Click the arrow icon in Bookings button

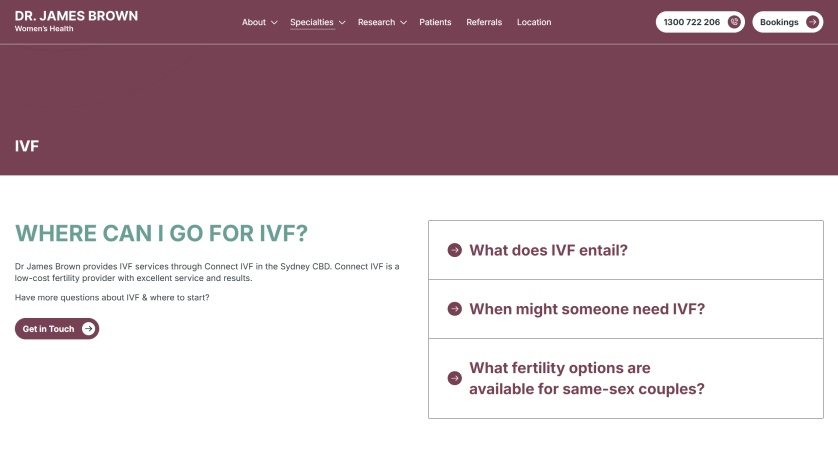tap(812, 22)
